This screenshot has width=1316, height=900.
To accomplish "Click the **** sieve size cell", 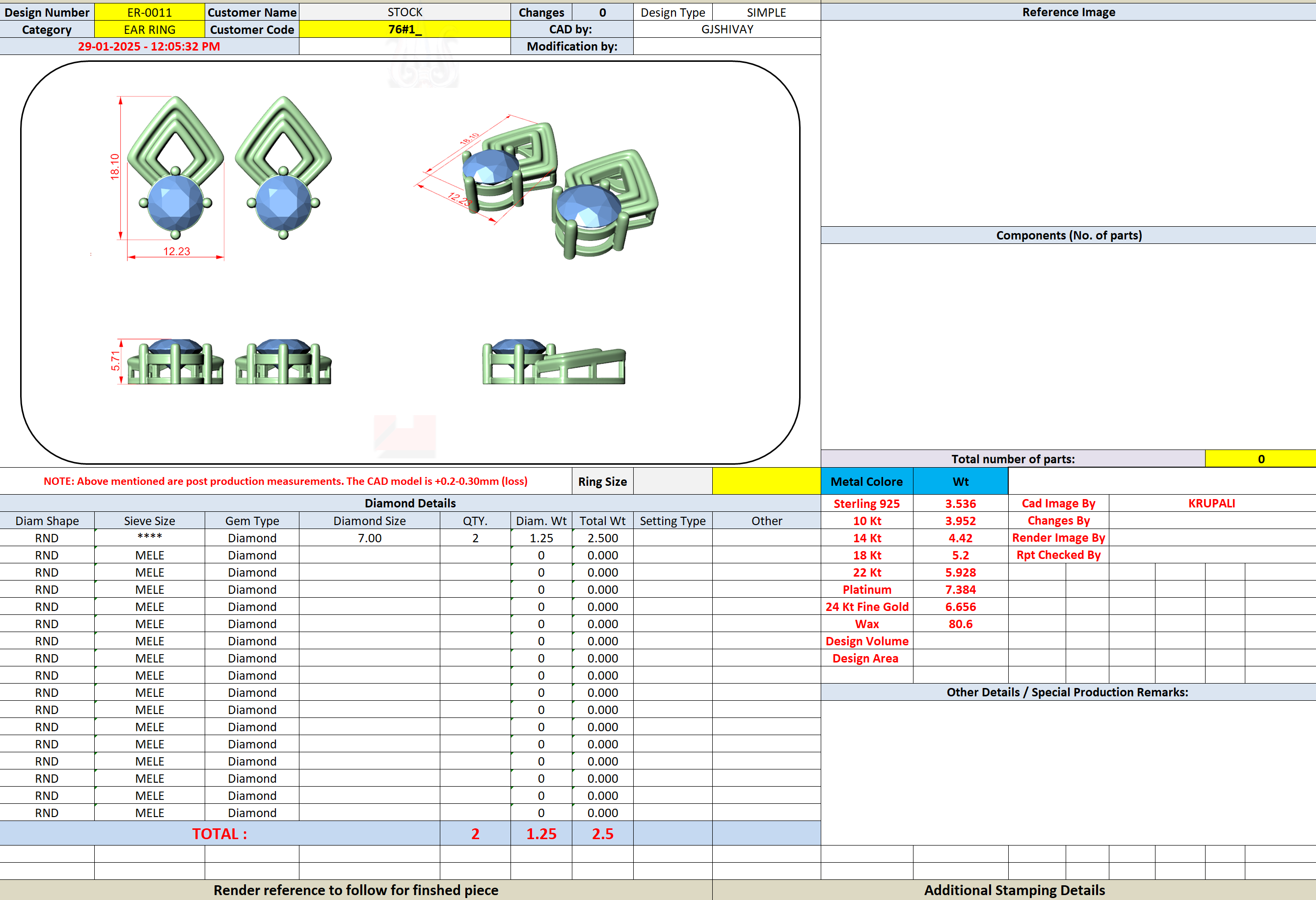I will point(150,538).
